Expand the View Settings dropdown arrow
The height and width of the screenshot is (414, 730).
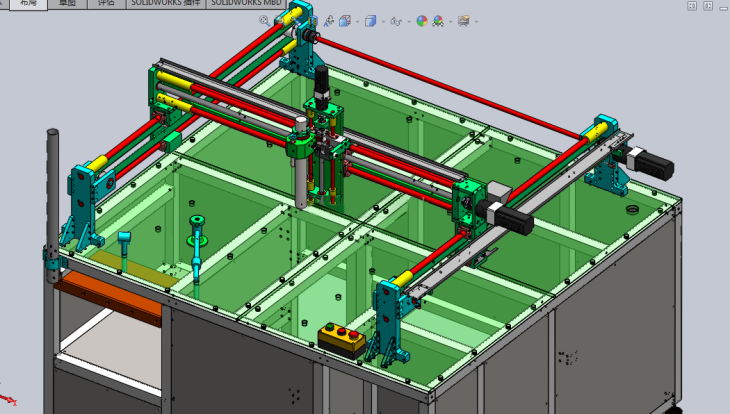click(x=474, y=21)
